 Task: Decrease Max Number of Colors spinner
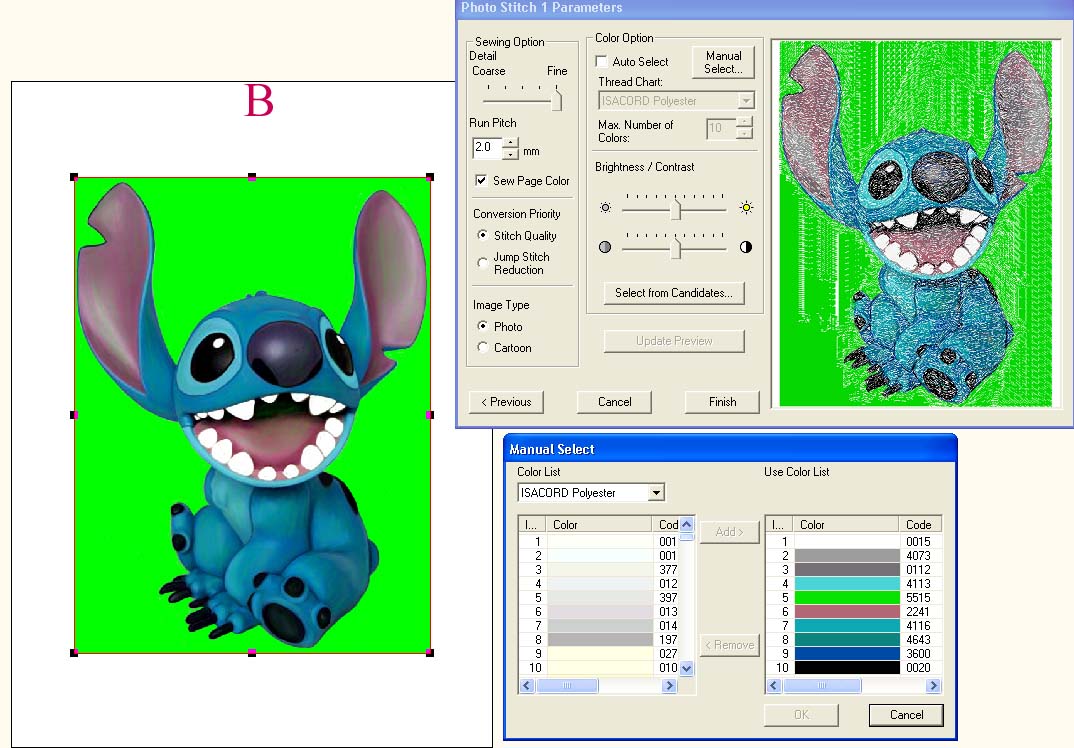click(745, 134)
